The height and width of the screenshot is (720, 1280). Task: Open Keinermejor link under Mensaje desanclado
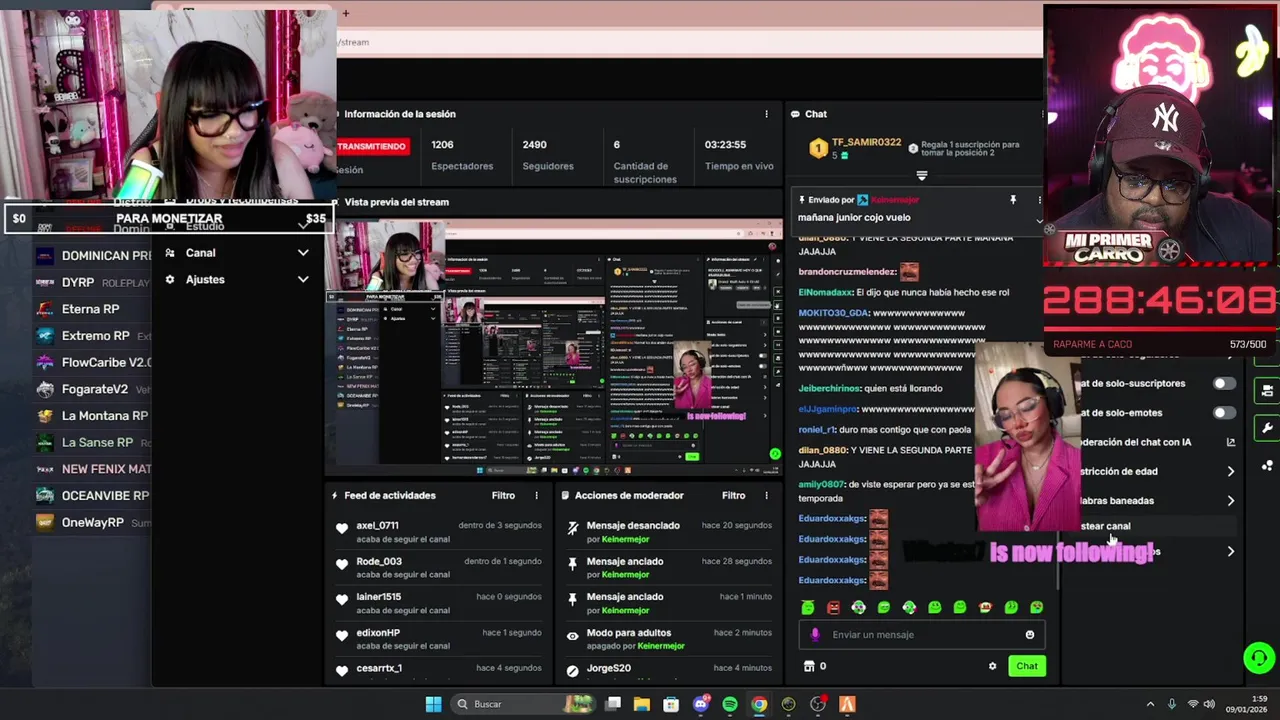[x=625, y=539]
